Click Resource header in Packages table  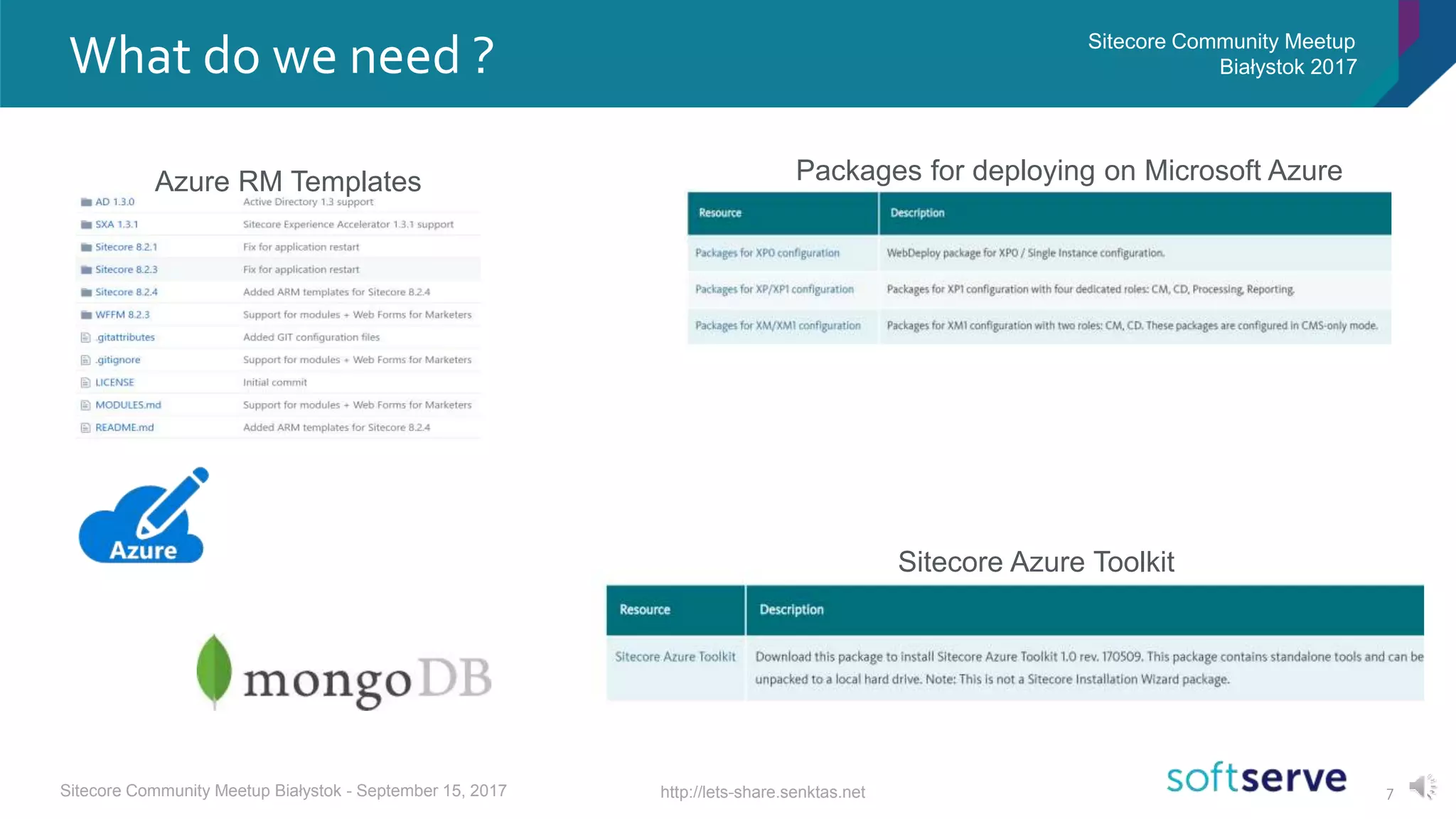(719, 213)
